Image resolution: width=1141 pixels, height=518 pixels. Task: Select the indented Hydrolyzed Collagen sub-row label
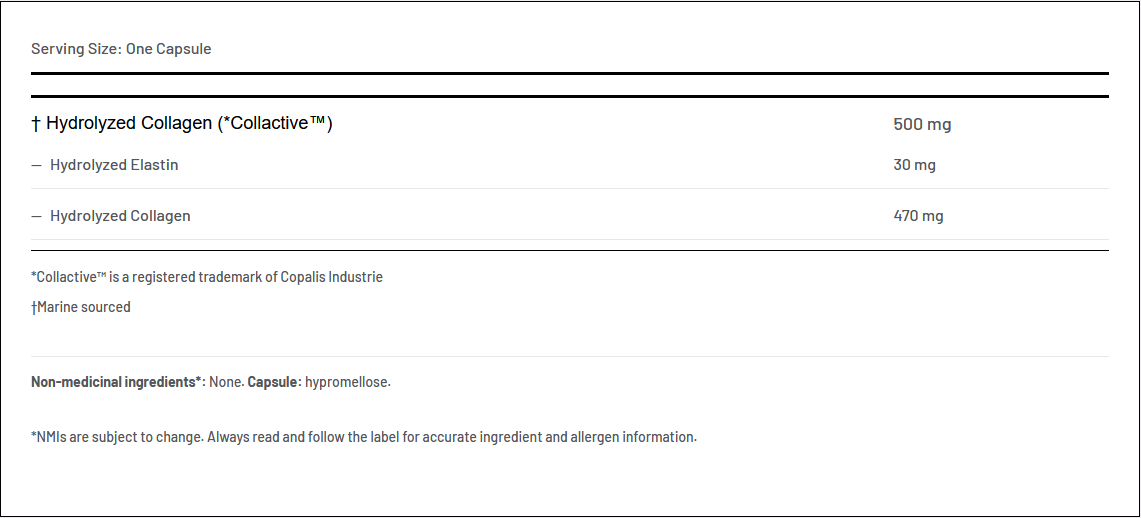coord(120,216)
